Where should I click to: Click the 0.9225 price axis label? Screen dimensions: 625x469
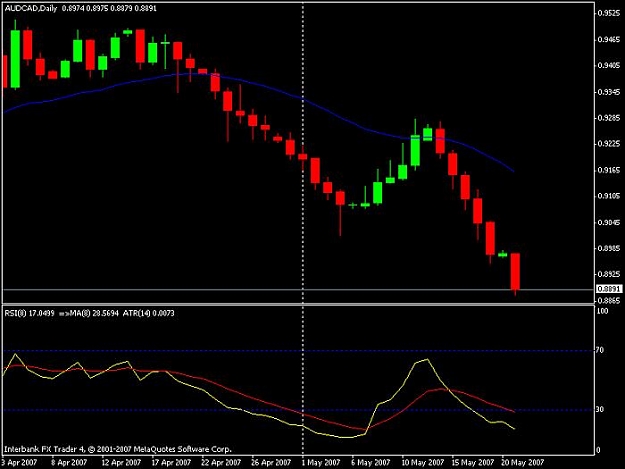(x=609, y=144)
